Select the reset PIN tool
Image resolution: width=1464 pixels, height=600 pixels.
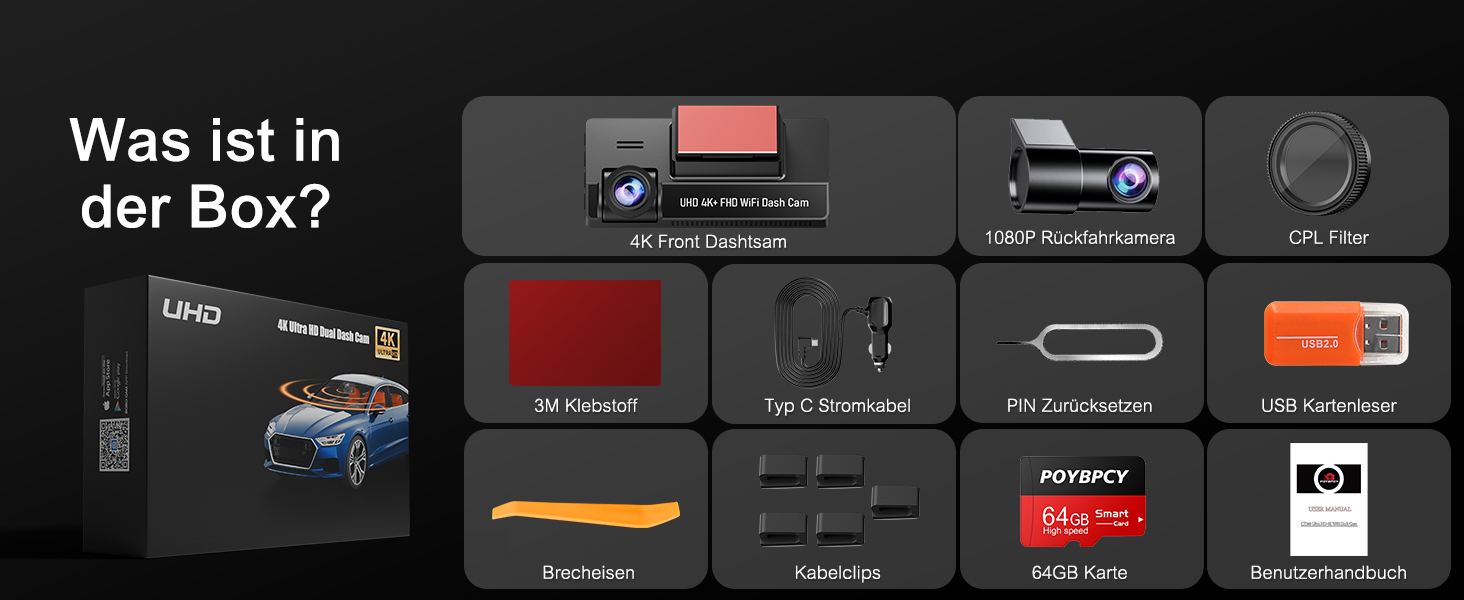coord(1080,343)
